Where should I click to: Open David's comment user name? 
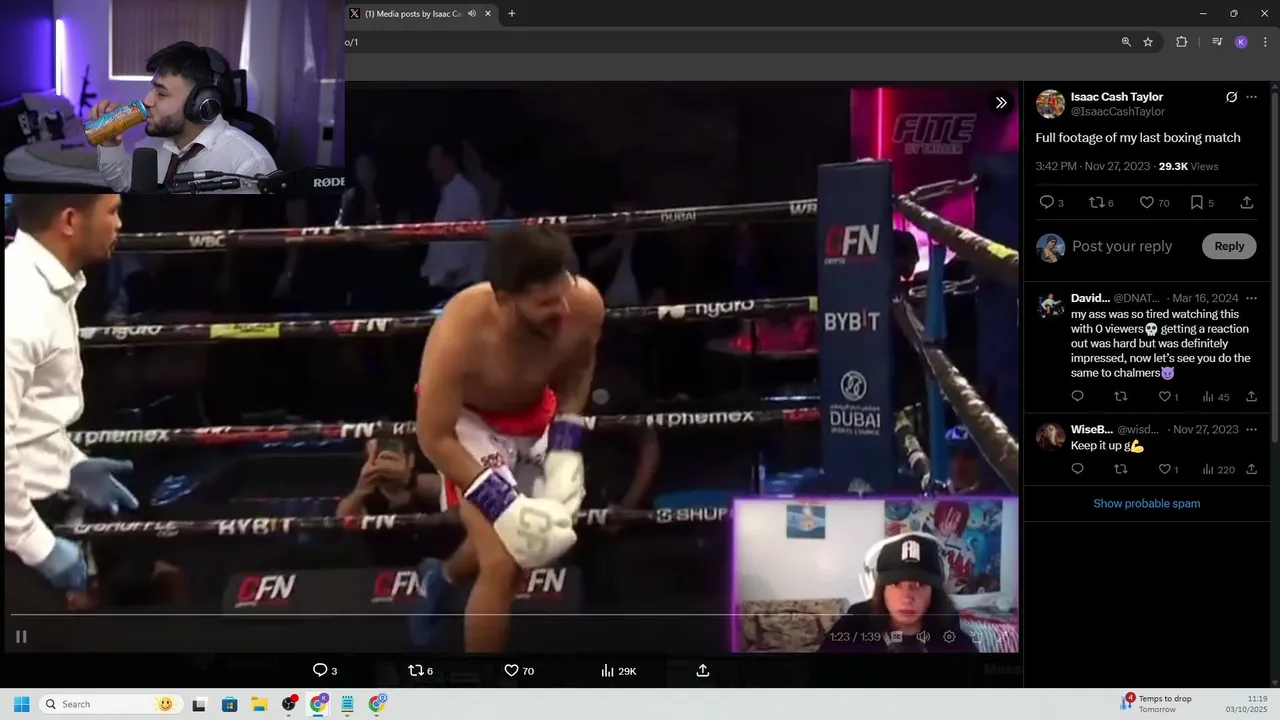click(1090, 298)
